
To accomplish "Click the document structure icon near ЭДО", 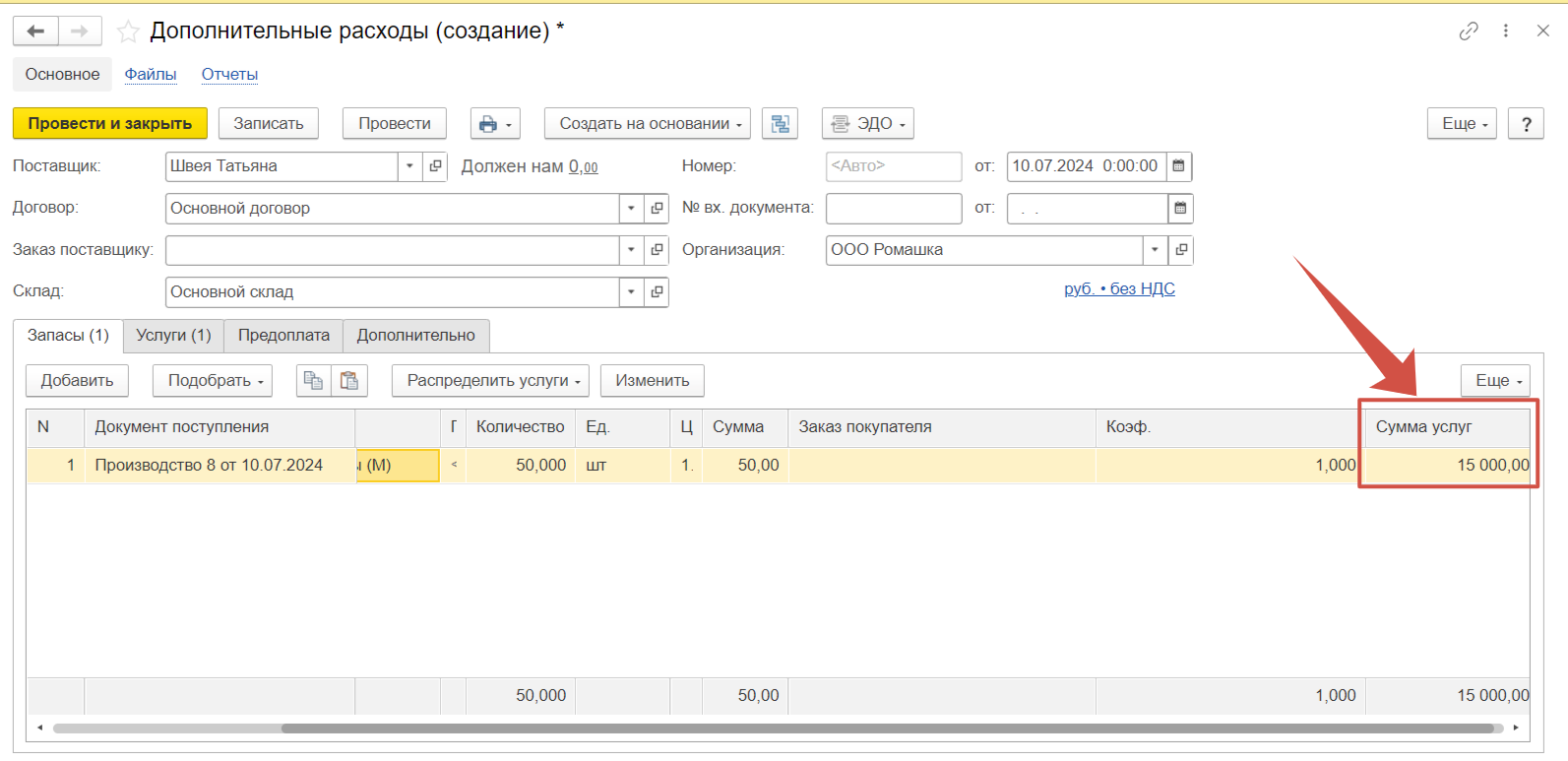I will [780, 124].
